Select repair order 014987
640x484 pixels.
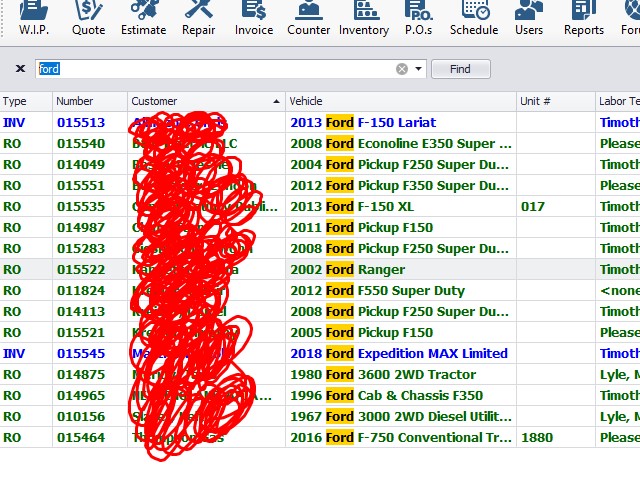[x=81, y=228]
